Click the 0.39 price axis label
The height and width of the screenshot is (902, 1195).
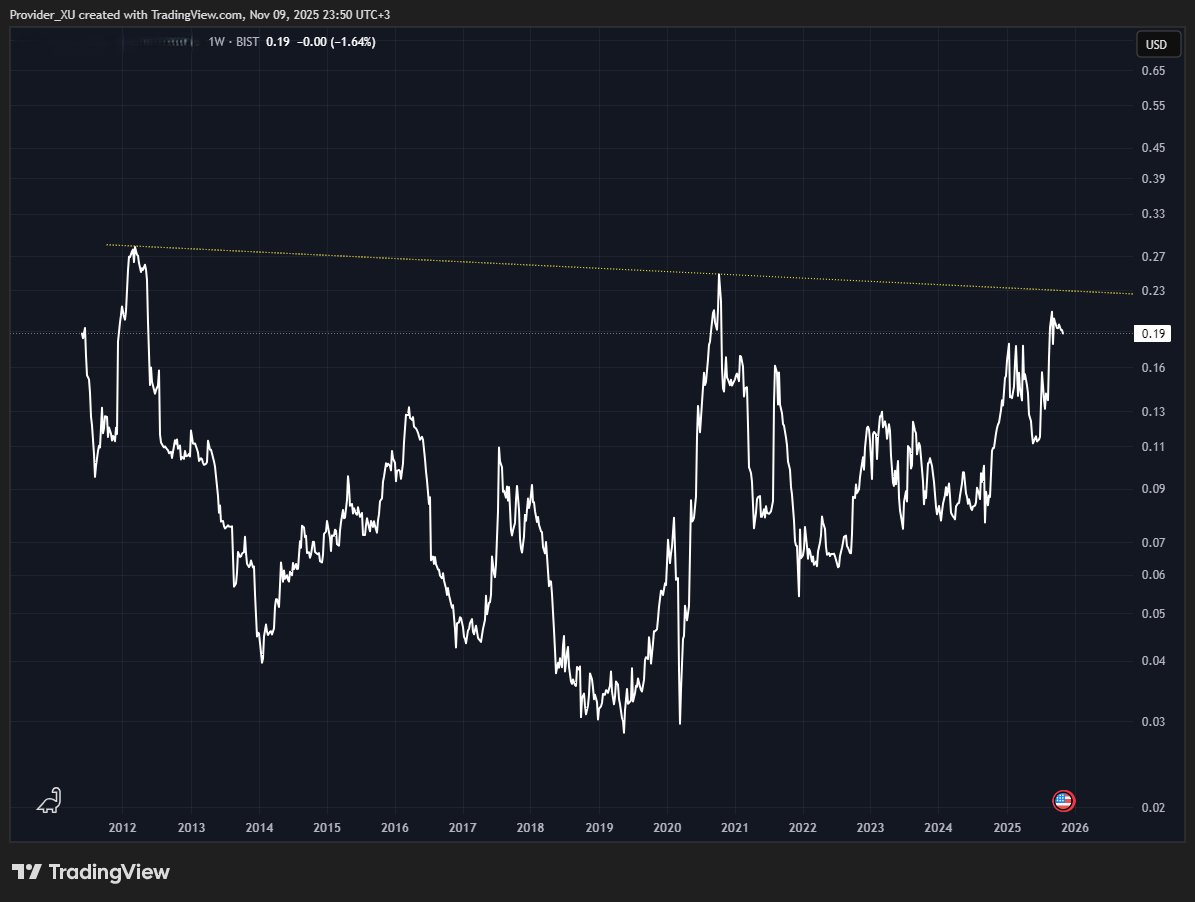(1153, 178)
